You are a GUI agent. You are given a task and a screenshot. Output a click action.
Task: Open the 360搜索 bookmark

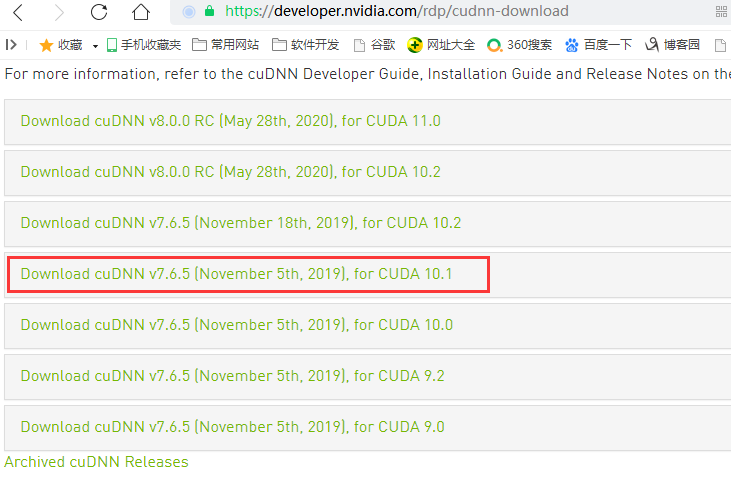click(x=519, y=45)
